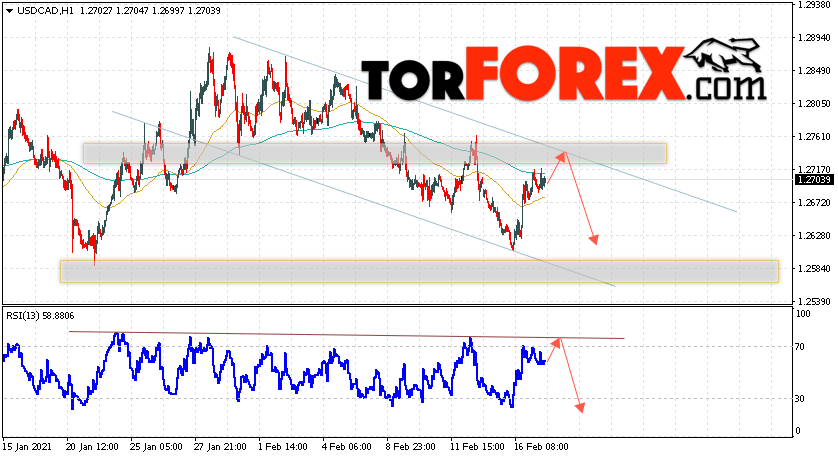Select the 1 Feb 14:00 time label
This screenshot has width=838, height=458.
(x=283, y=447)
